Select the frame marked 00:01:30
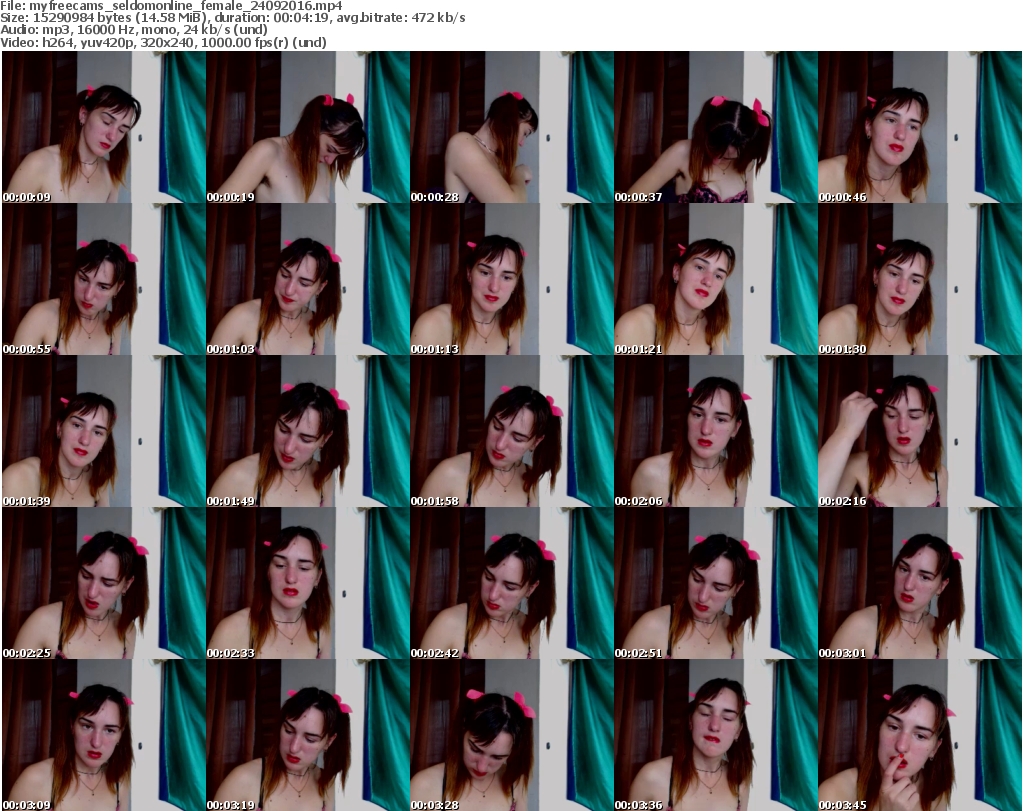The height and width of the screenshot is (811, 1024). 920,279
